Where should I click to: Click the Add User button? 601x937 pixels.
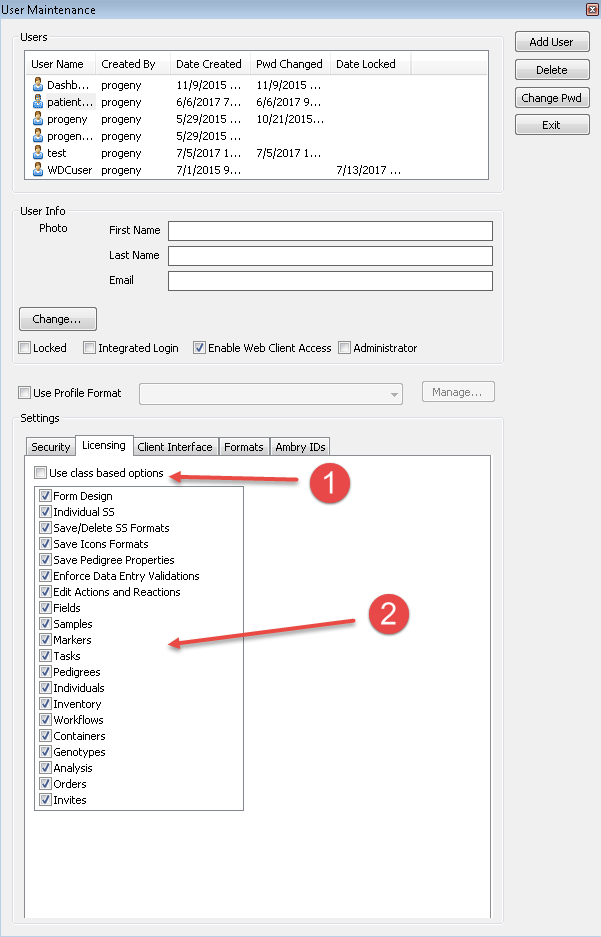(x=551, y=42)
